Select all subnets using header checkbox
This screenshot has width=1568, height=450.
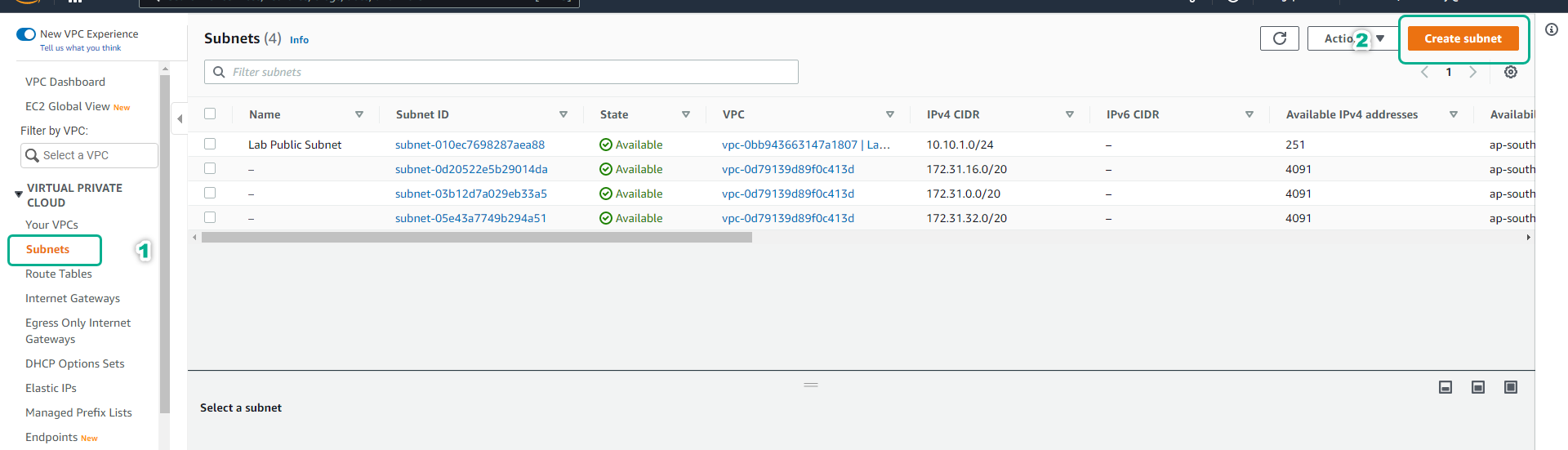click(210, 114)
